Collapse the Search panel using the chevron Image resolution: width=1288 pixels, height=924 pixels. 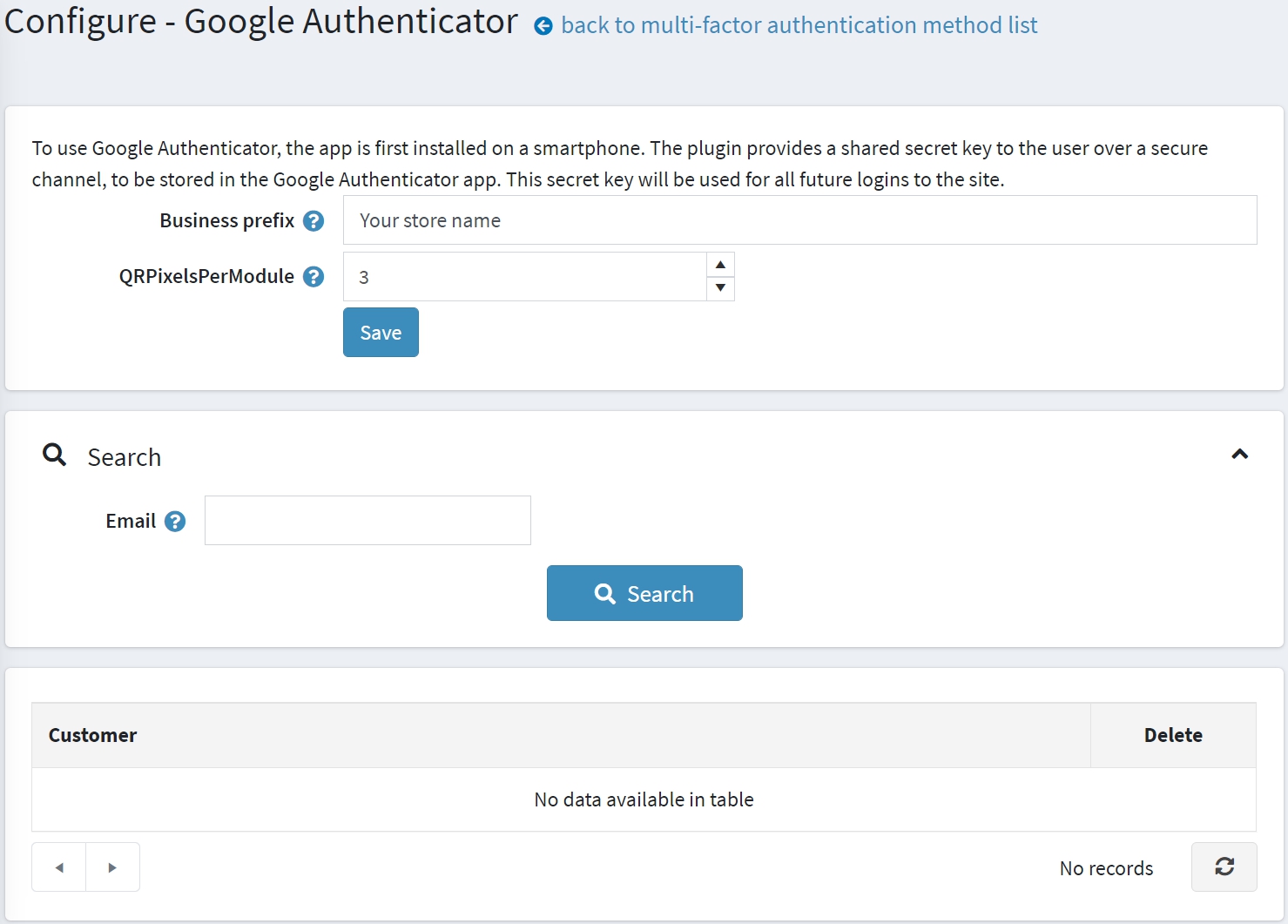click(1239, 454)
